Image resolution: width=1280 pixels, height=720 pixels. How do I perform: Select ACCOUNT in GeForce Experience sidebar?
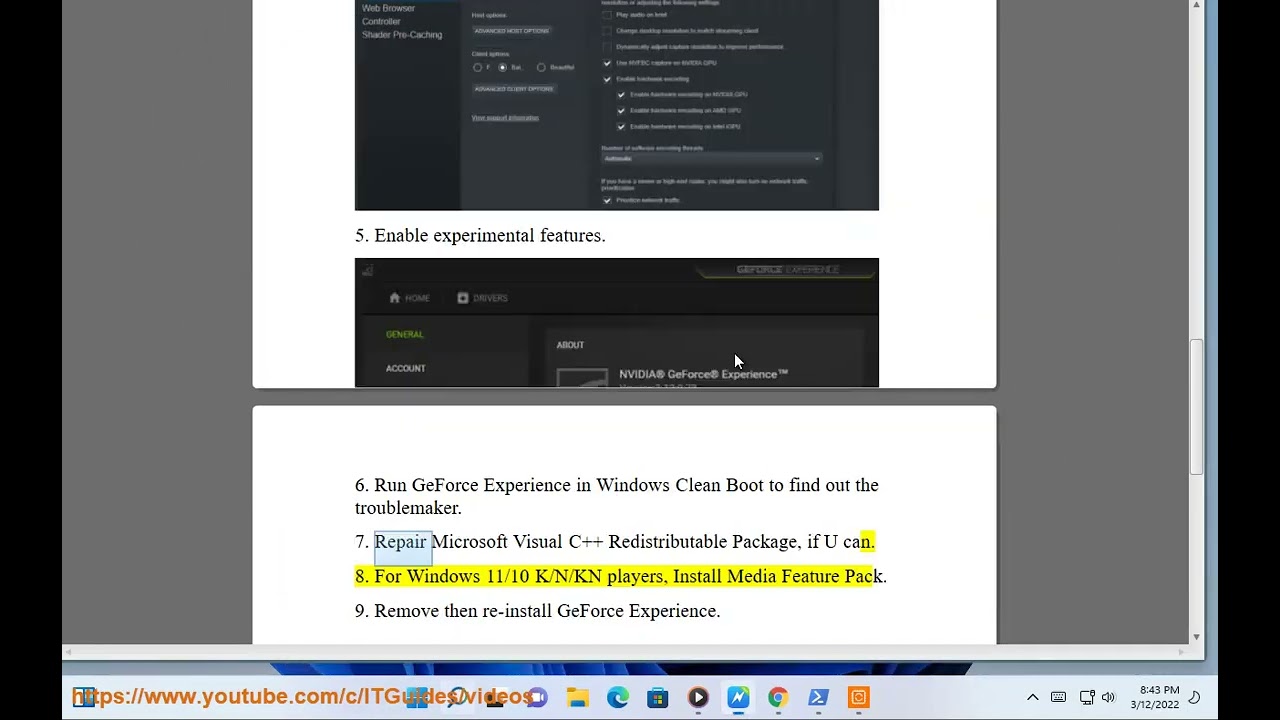pyautogui.click(x=406, y=369)
